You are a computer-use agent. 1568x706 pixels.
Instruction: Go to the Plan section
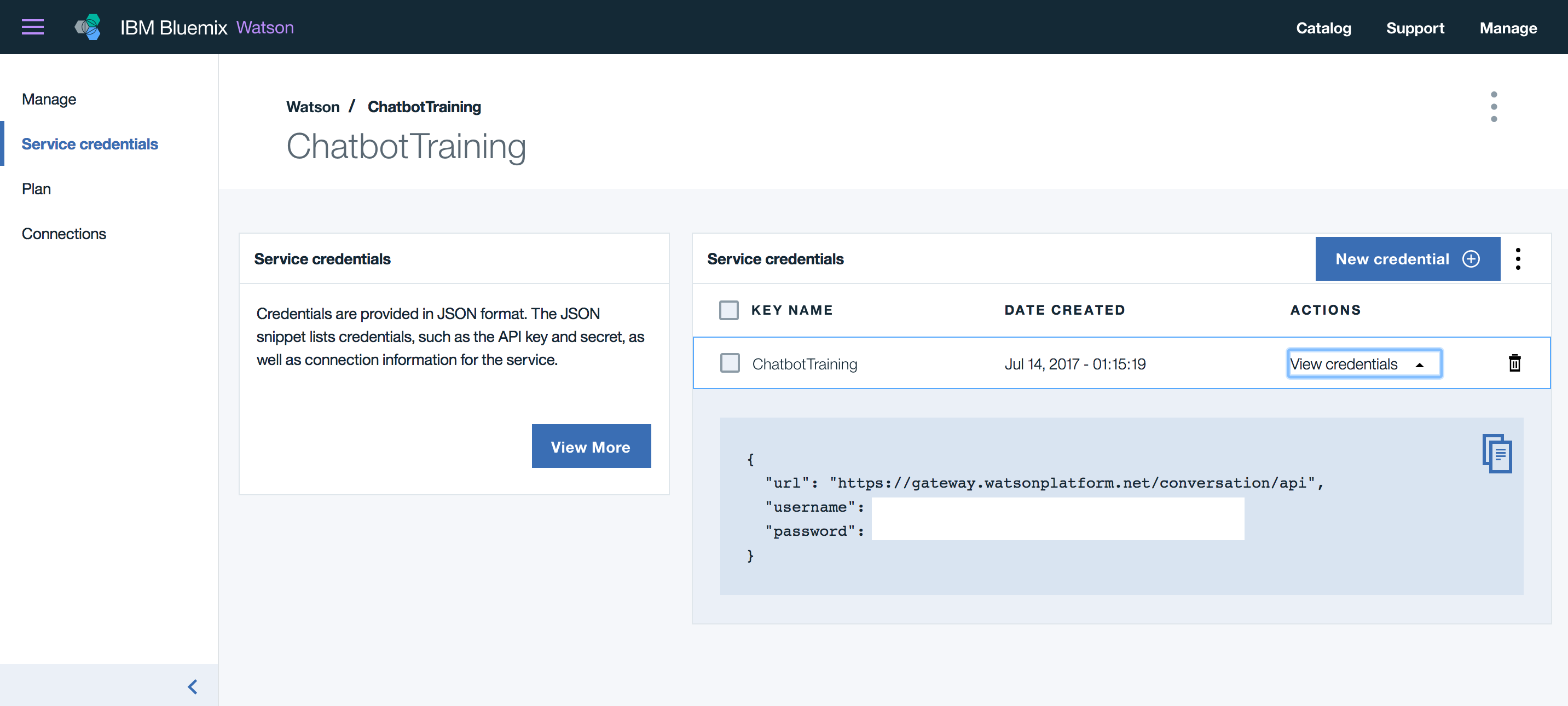pyautogui.click(x=37, y=189)
